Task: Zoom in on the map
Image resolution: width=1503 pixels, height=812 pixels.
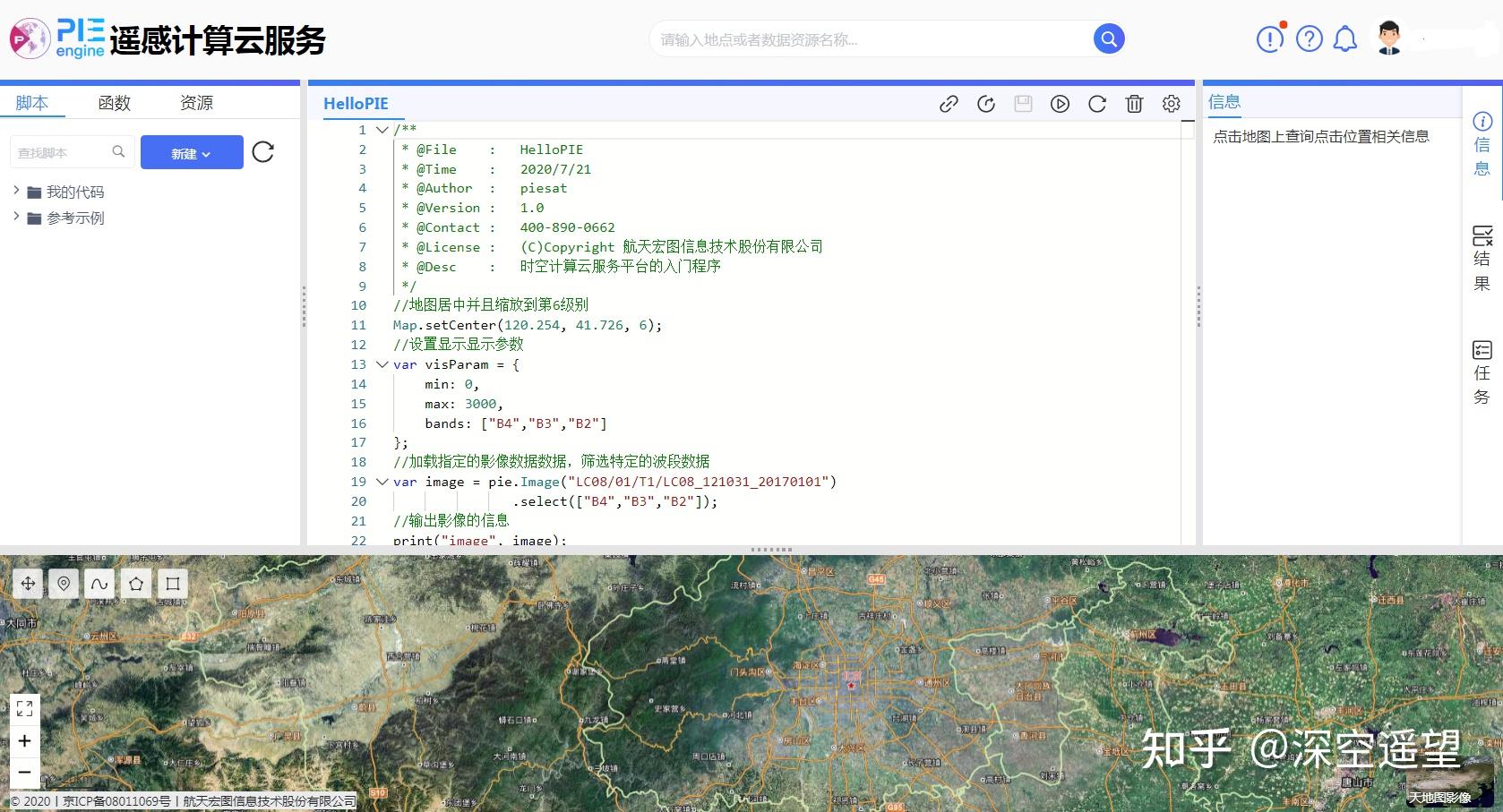Action: (24, 740)
